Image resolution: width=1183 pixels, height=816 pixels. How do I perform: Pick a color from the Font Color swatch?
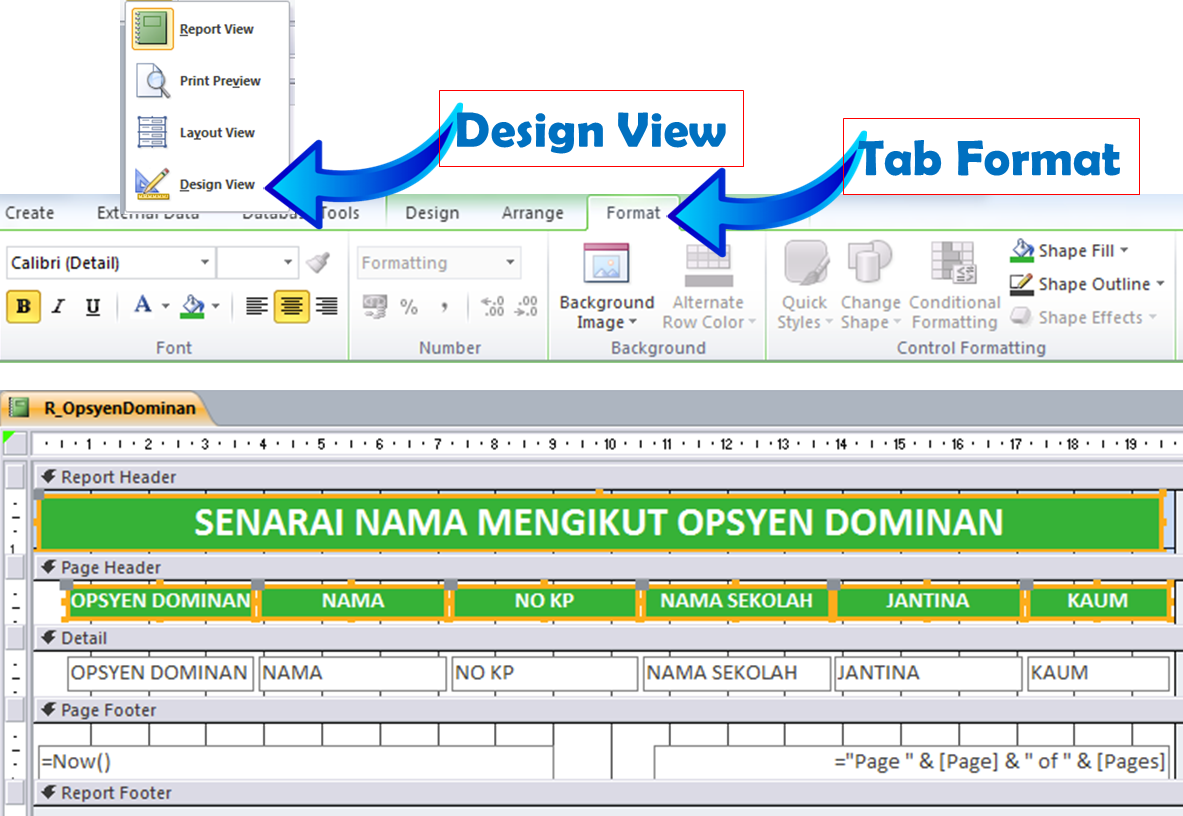[x=142, y=307]
